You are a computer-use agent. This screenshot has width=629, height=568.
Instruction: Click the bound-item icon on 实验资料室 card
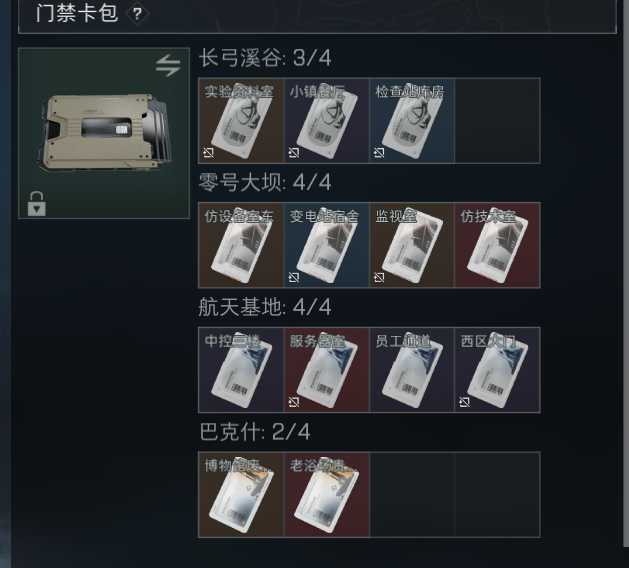pyautogui.click(x=209, y=152)
